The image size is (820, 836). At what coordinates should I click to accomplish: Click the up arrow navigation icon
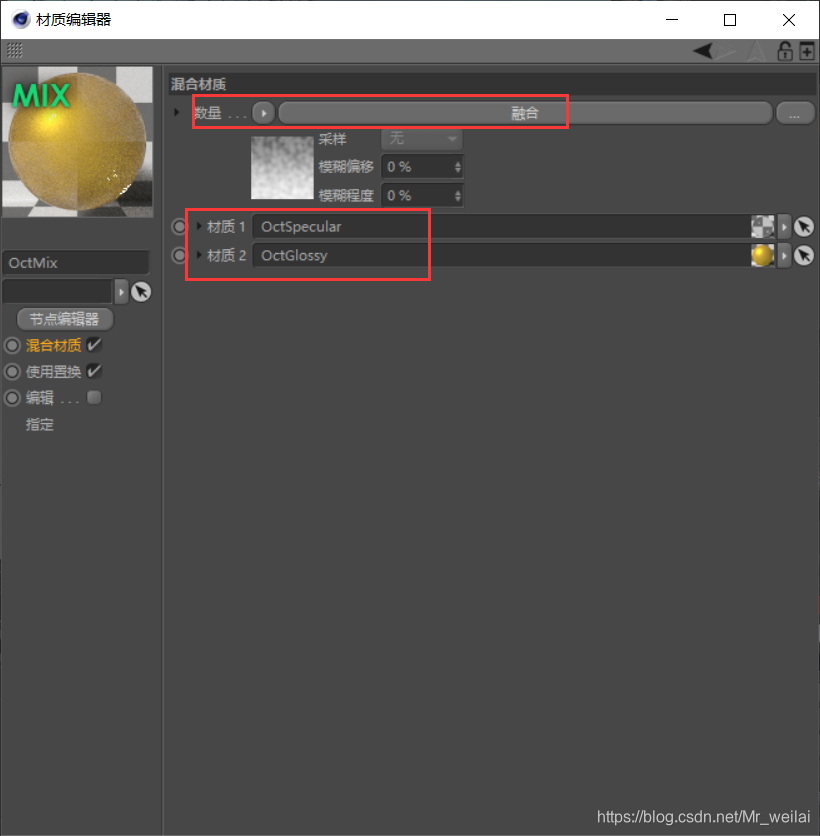point(756,51)
